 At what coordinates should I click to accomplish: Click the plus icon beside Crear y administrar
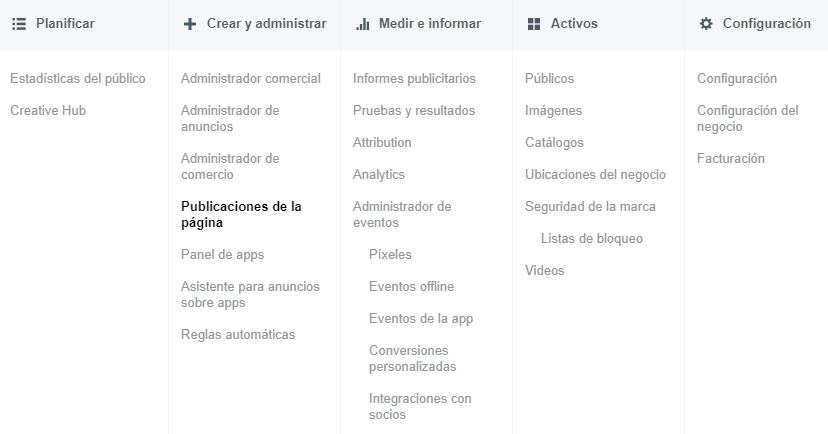190,24
